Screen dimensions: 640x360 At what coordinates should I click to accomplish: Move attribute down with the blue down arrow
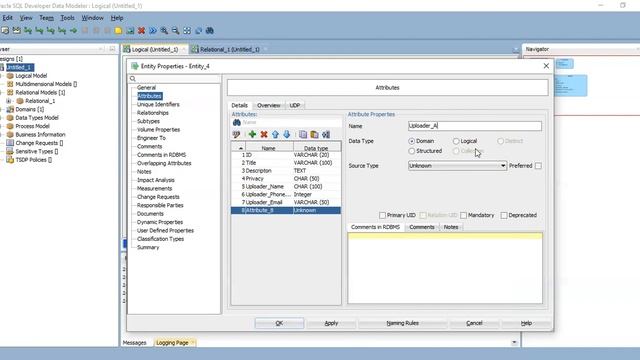tap(287, 134)
